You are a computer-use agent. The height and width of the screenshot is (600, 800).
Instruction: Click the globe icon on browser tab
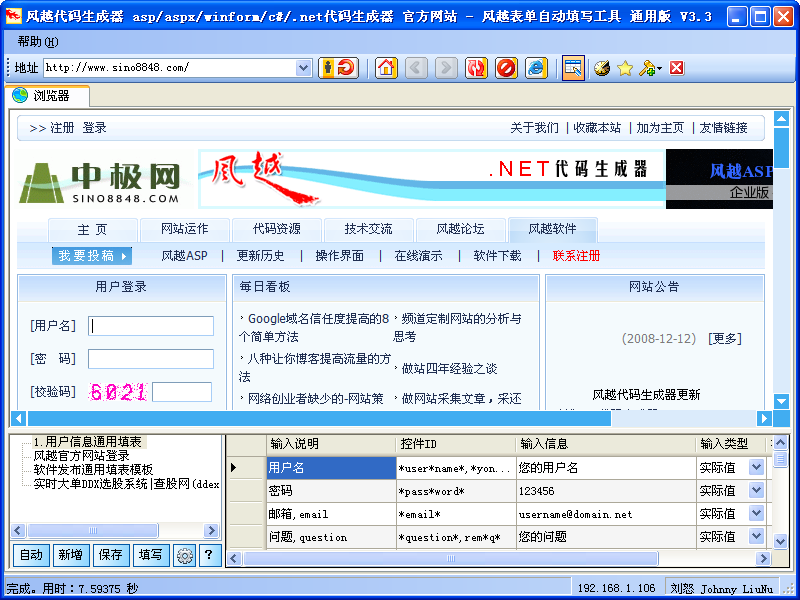pos(20,95)
